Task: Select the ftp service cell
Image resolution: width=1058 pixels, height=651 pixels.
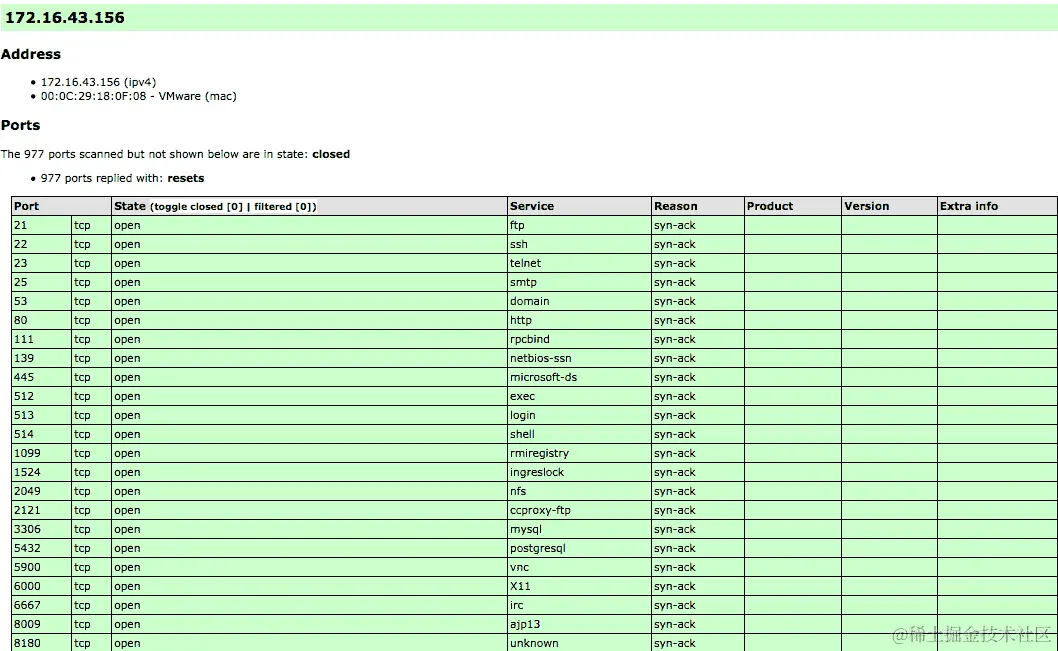Action: [578, 225]
